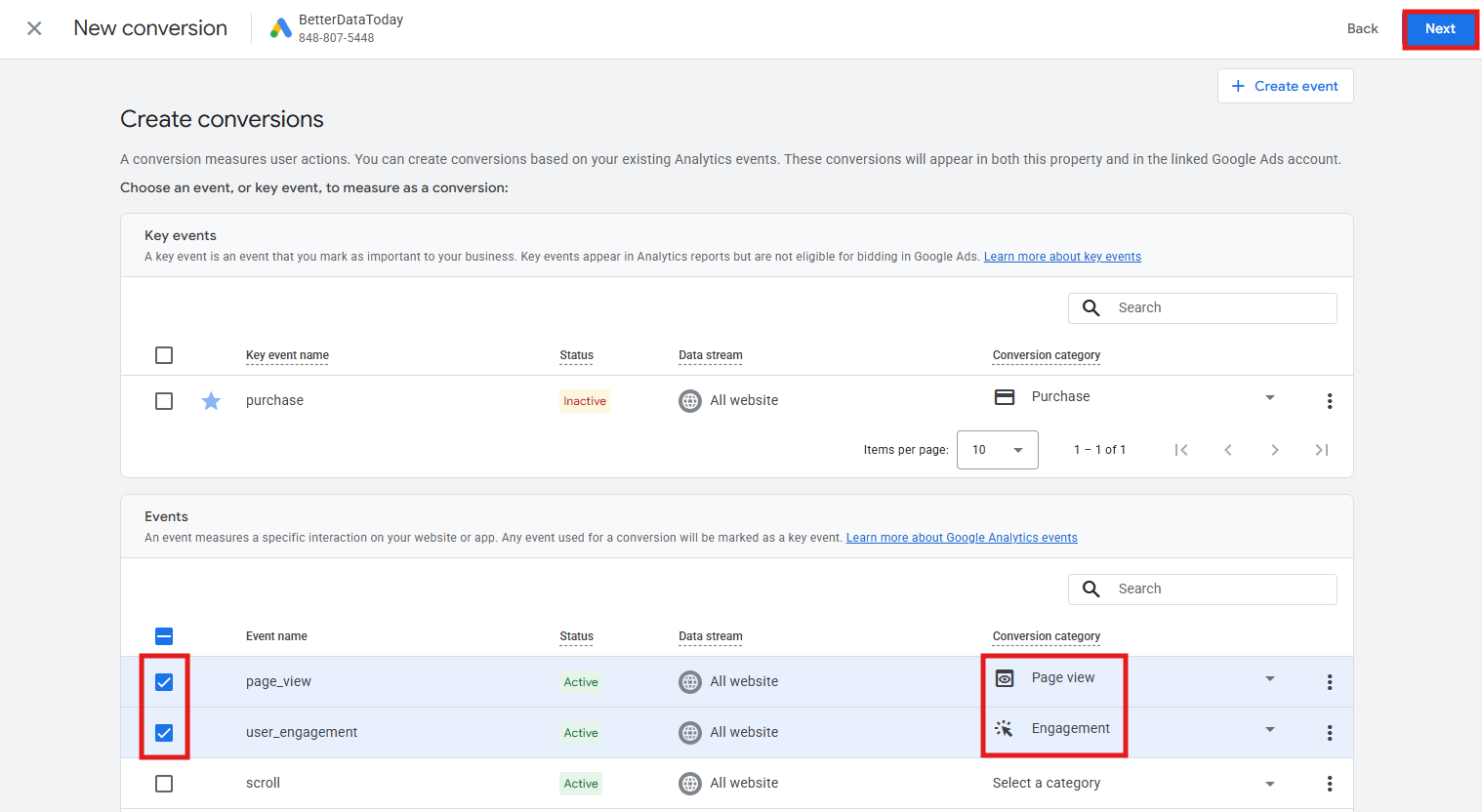This screenshot has width=1482, height=812.
Task: Click the credit card Purchase category icon
Action: point(1005,397)
